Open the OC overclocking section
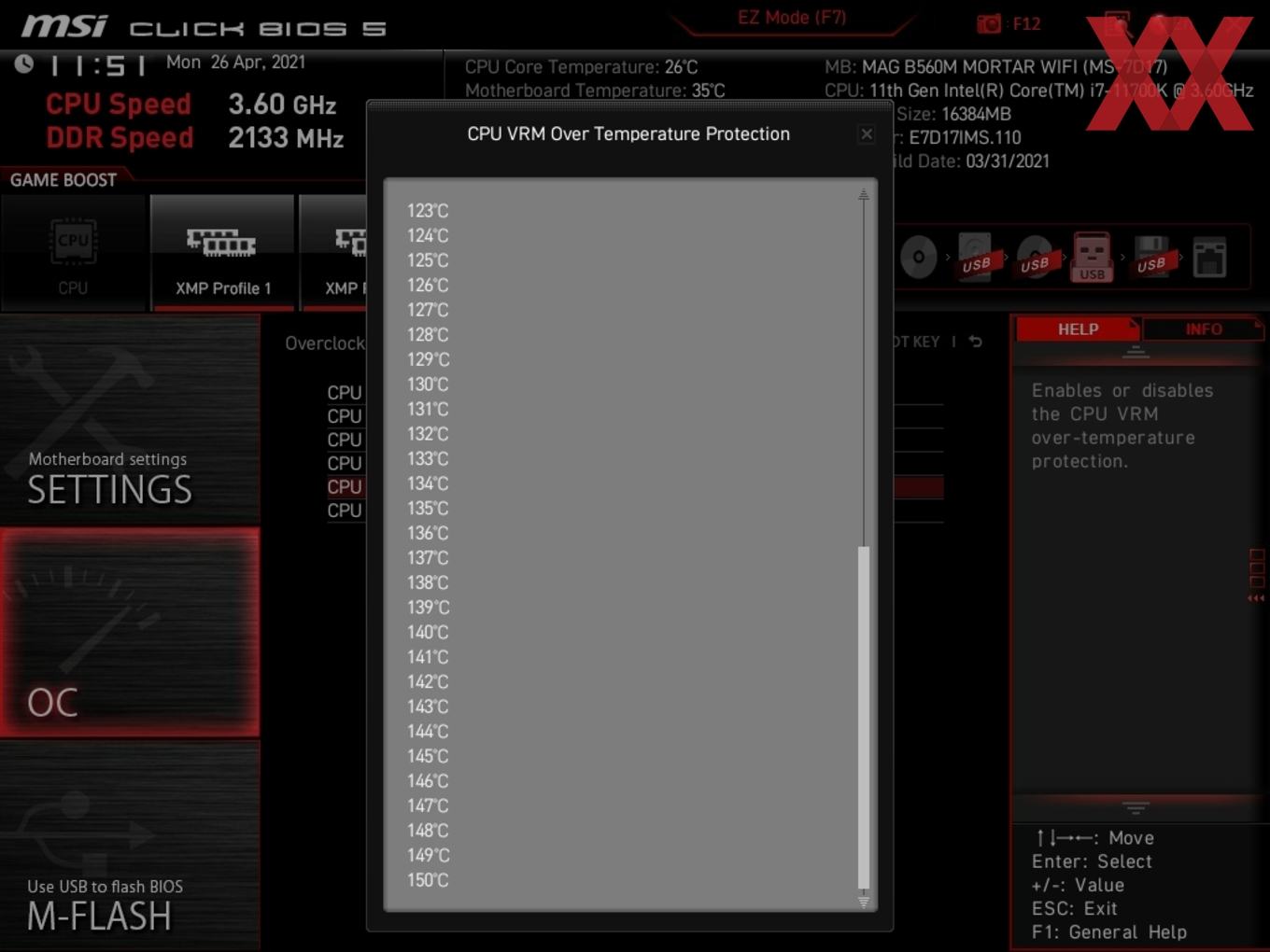 (130, 633)
